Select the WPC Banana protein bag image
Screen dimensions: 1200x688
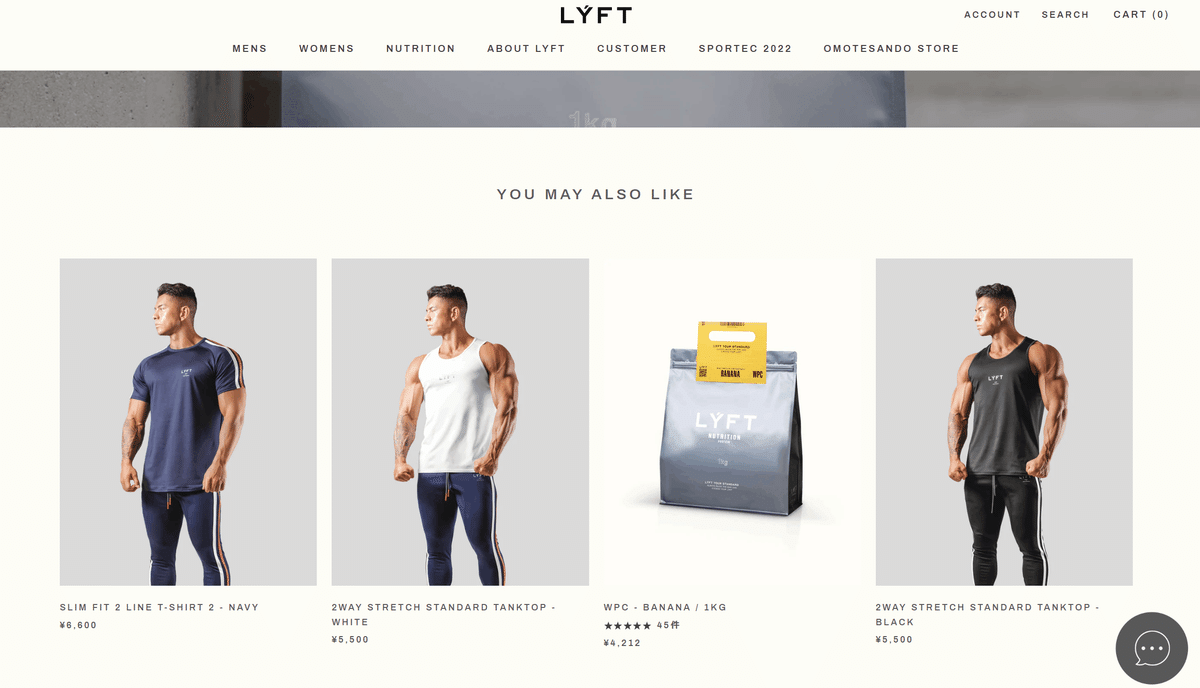pos(732,422)
